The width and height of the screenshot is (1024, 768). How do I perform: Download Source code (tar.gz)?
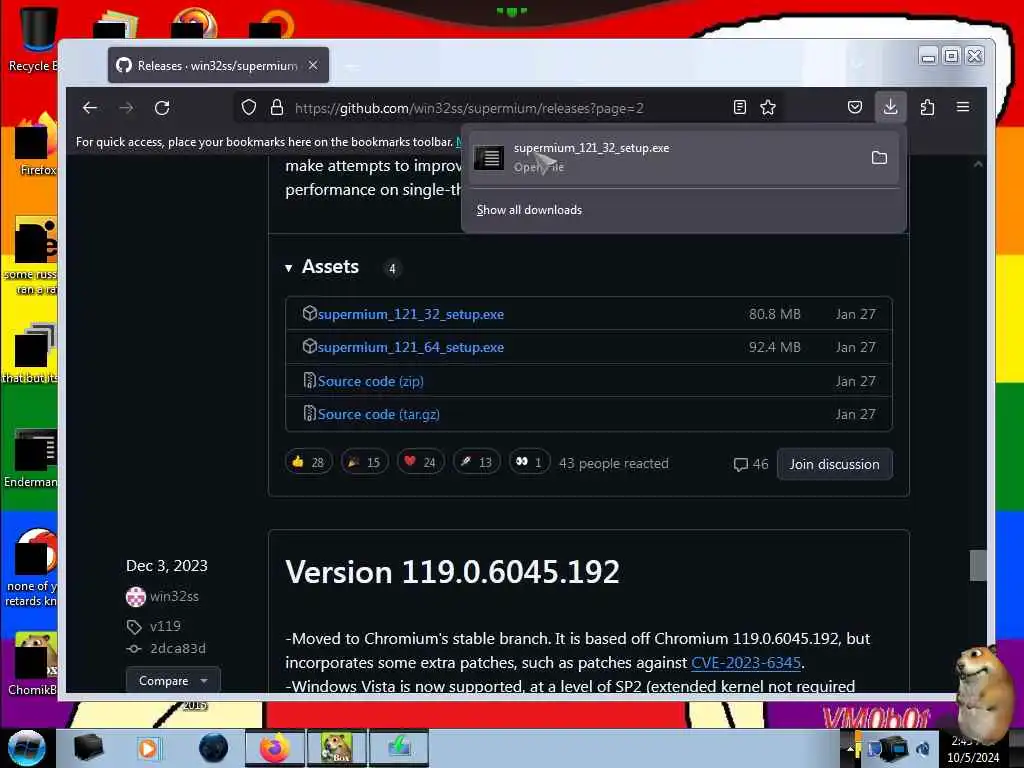(x=379, y=415)
